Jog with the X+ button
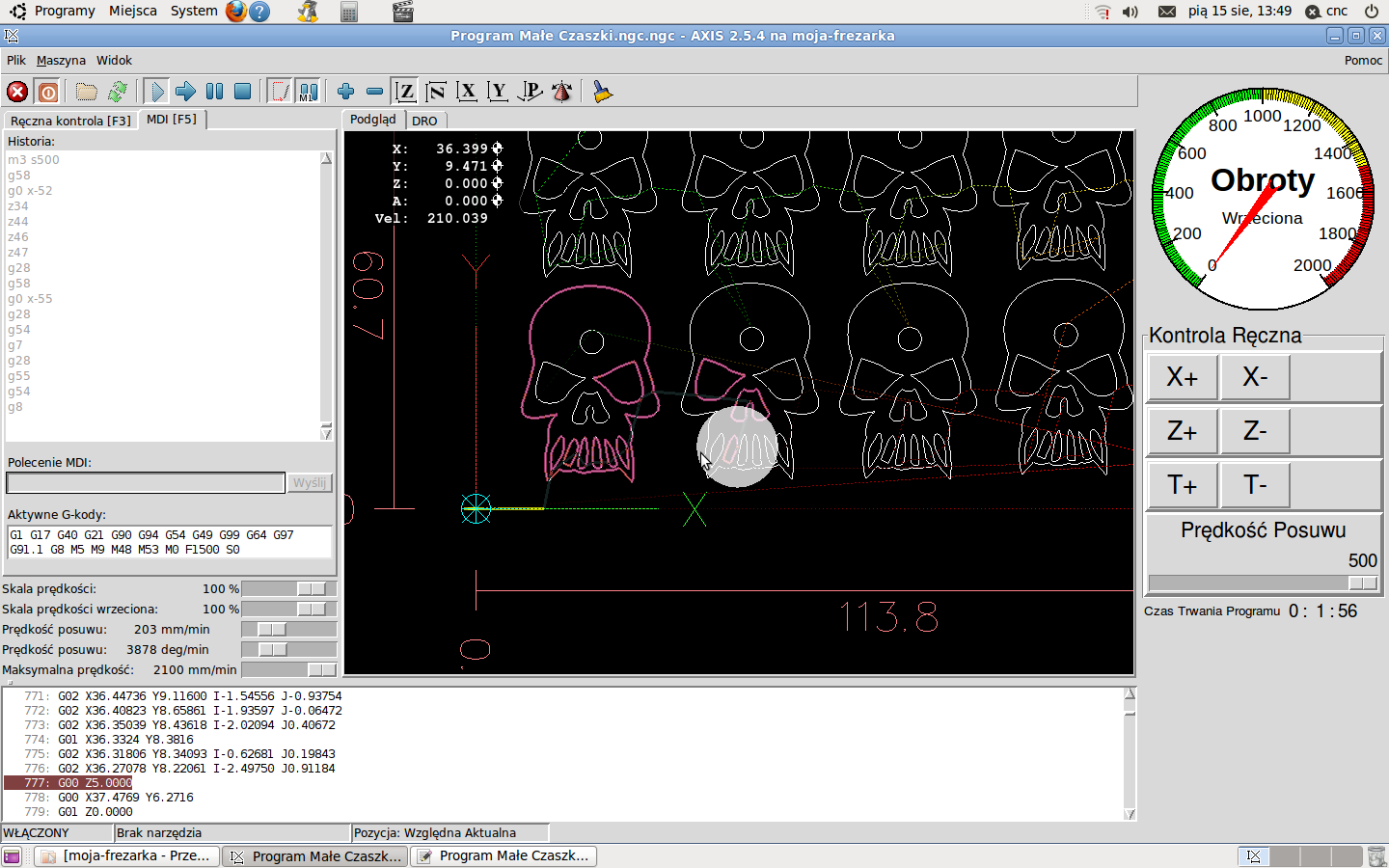The height and width of the screenshot is (868, 1389). pos(1182,377)
